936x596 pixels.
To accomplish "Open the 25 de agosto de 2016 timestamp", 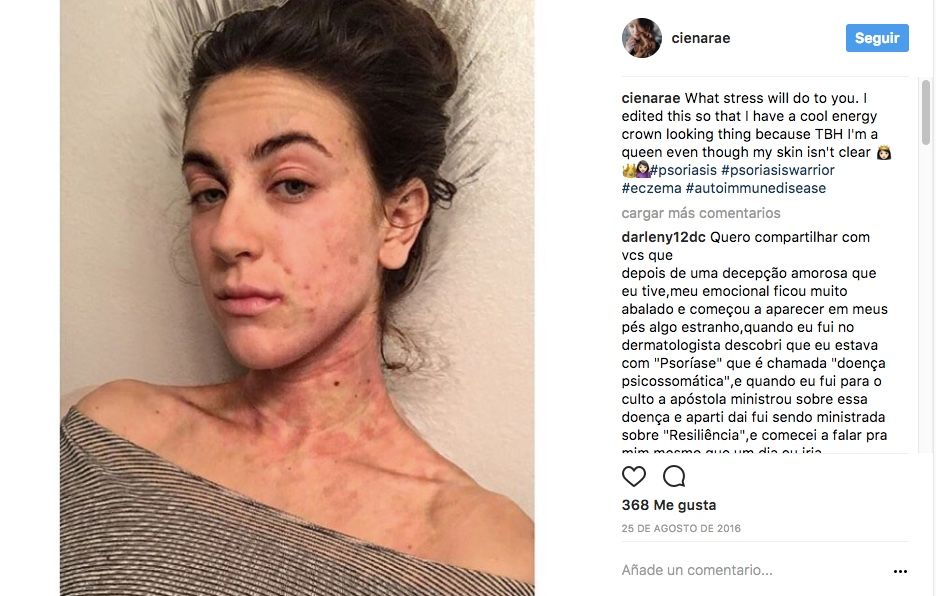I will 681,529.
